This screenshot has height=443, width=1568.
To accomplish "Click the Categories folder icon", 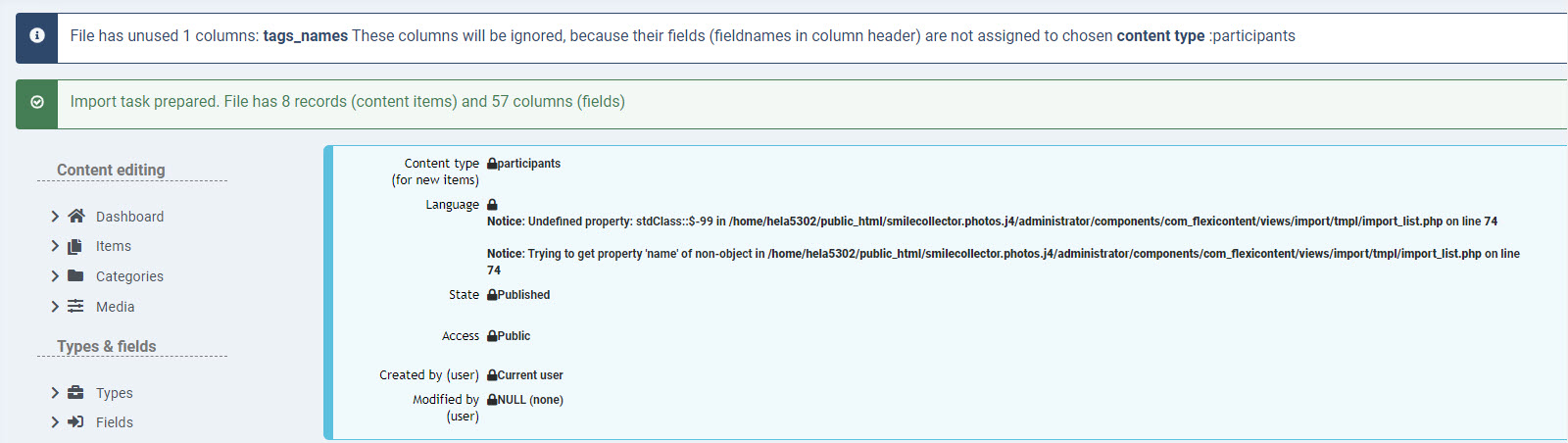I will [x=75, y=276].
